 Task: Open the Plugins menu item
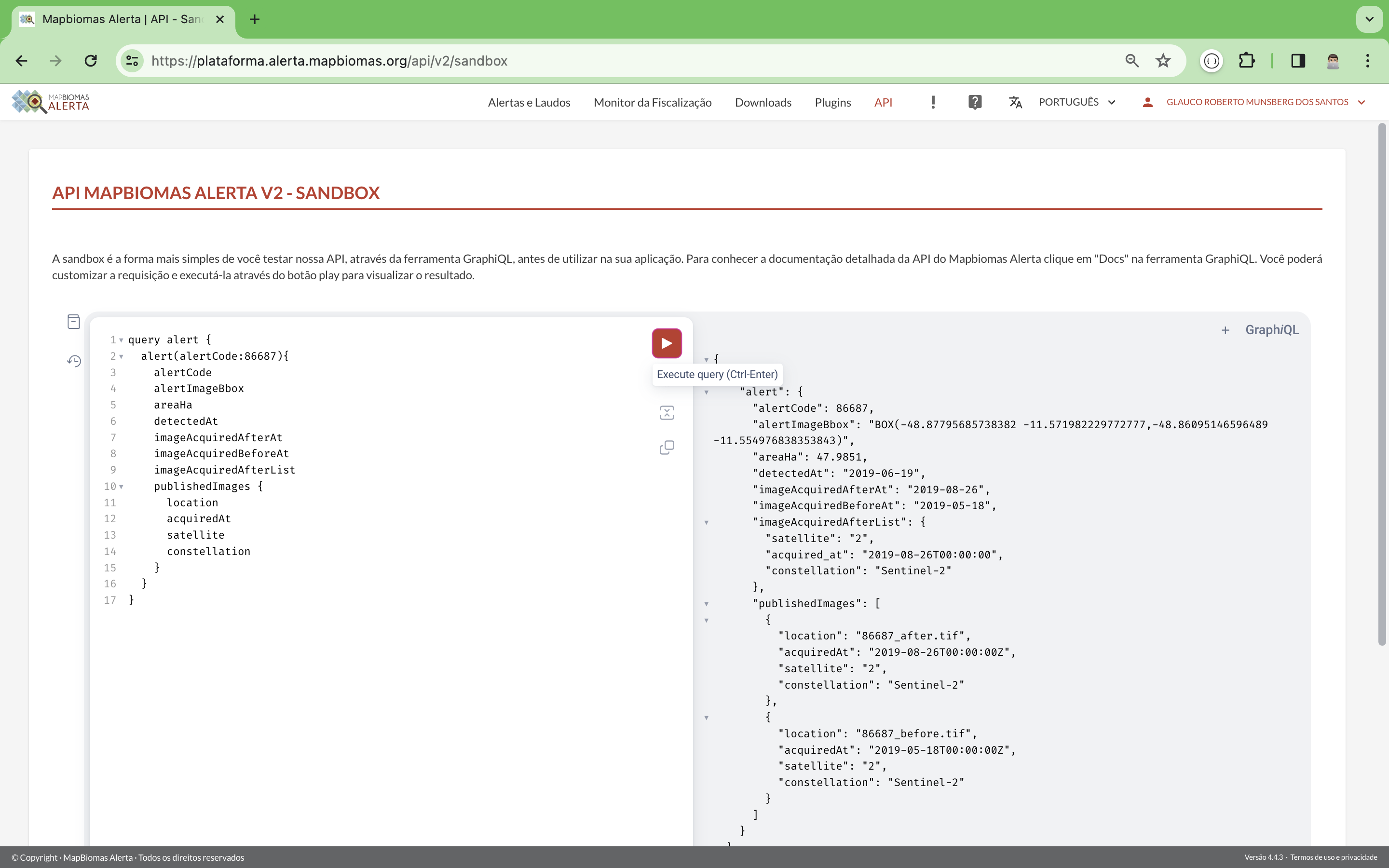833,102
